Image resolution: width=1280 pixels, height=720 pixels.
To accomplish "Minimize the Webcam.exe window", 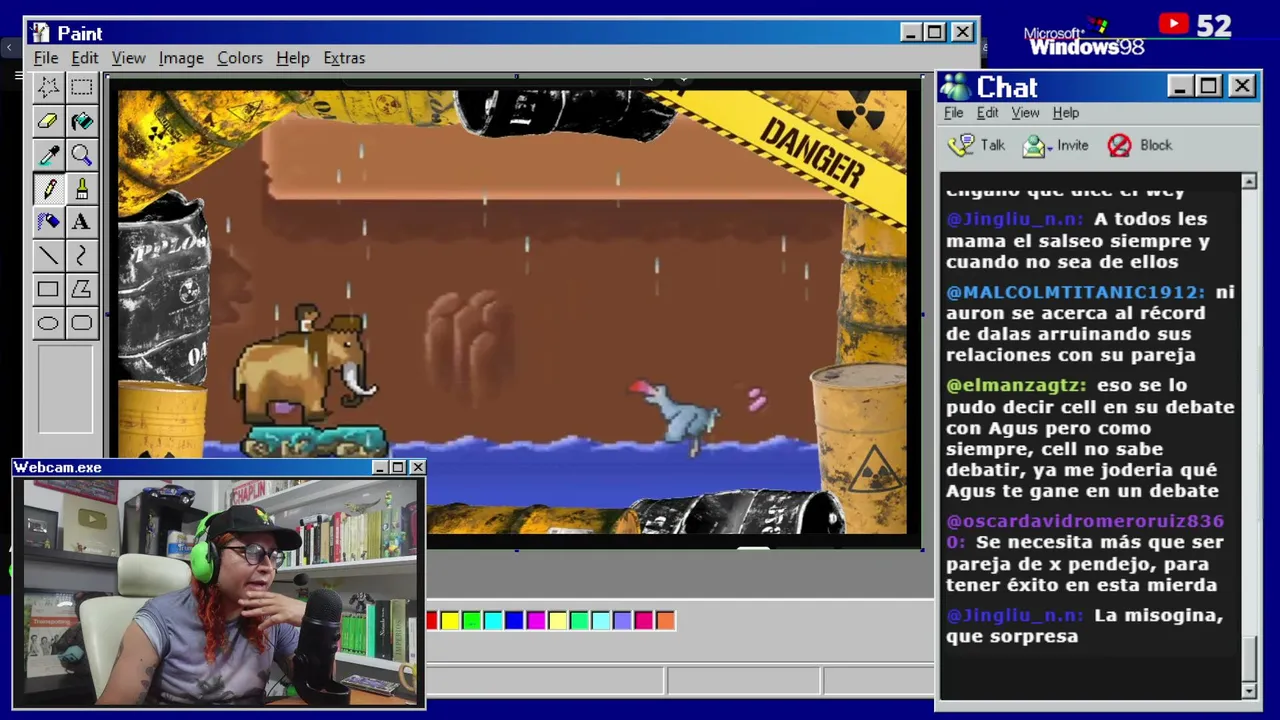I will click(380, 467).
